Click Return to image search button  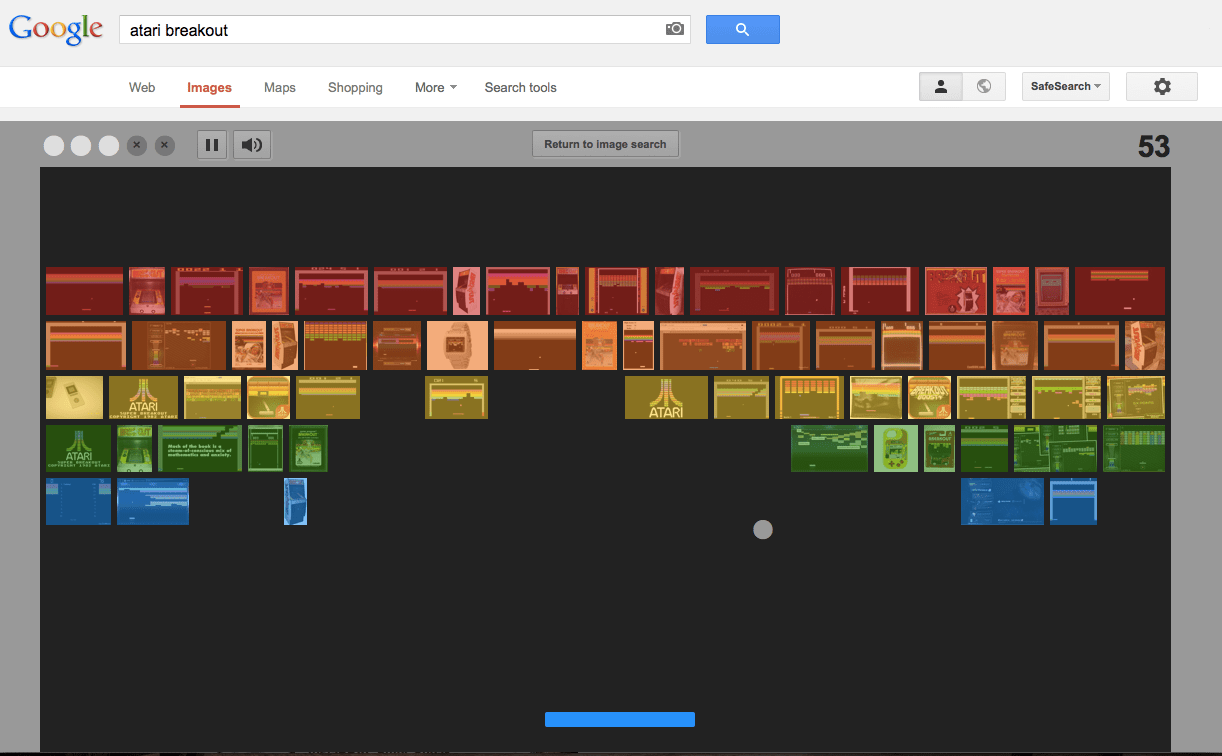605,144
